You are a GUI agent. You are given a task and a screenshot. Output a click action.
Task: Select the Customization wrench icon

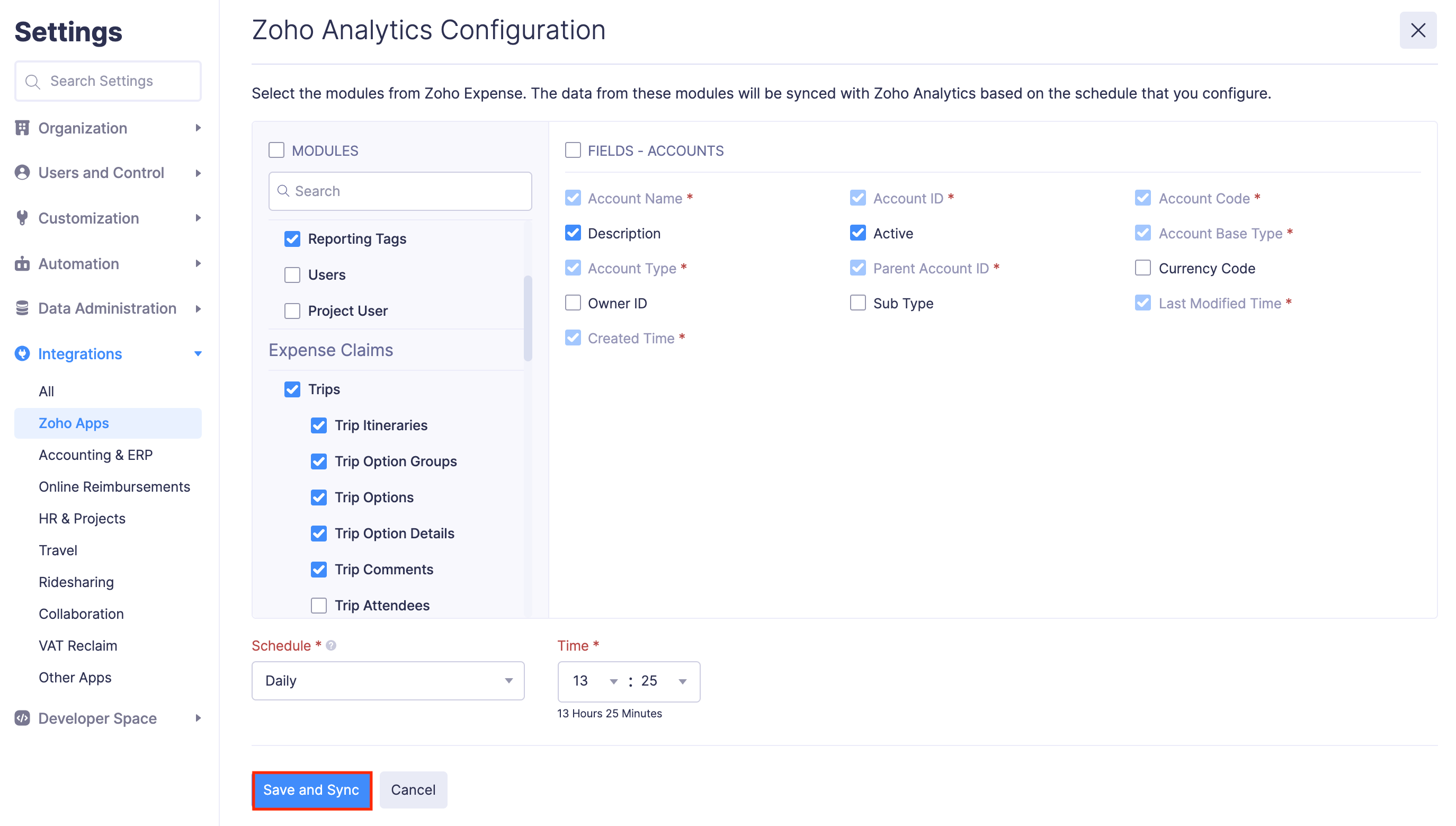point(22,218)
